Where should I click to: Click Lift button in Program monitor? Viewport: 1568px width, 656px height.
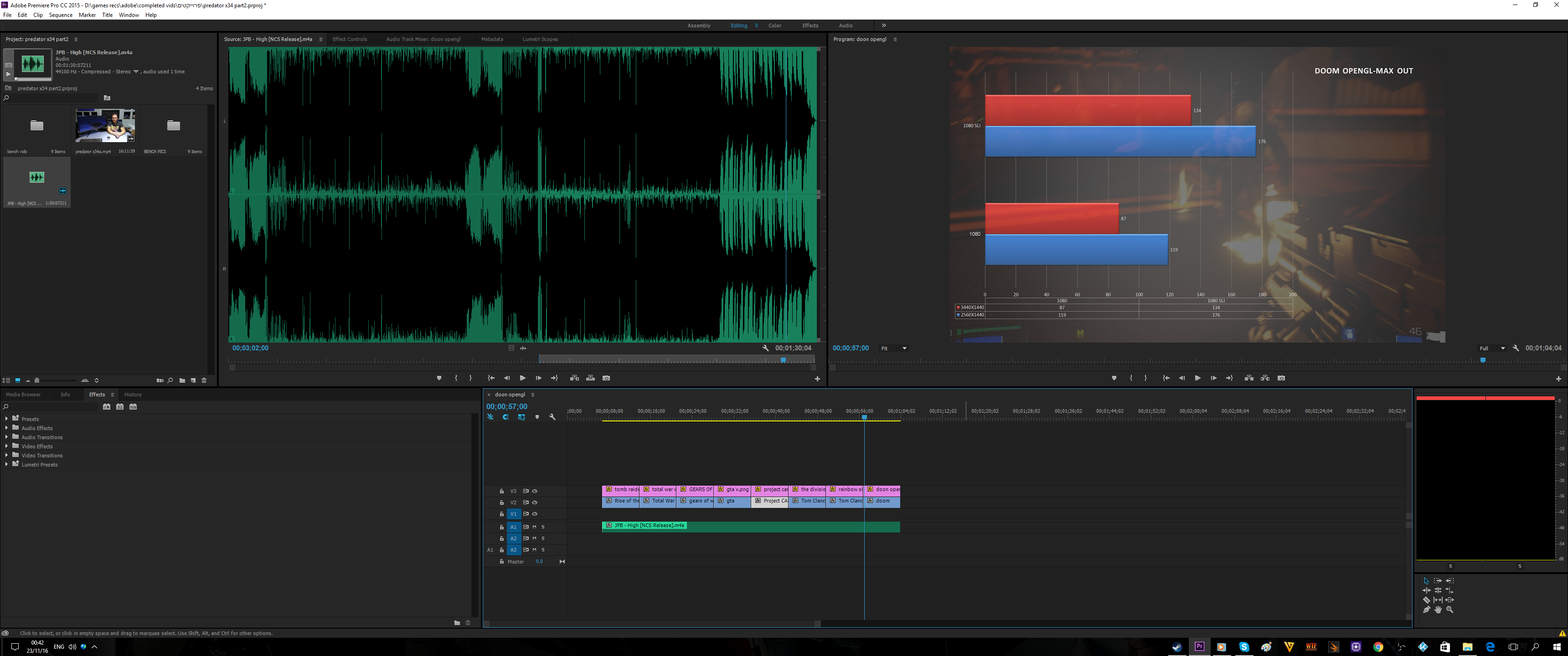click(1249, 378)
